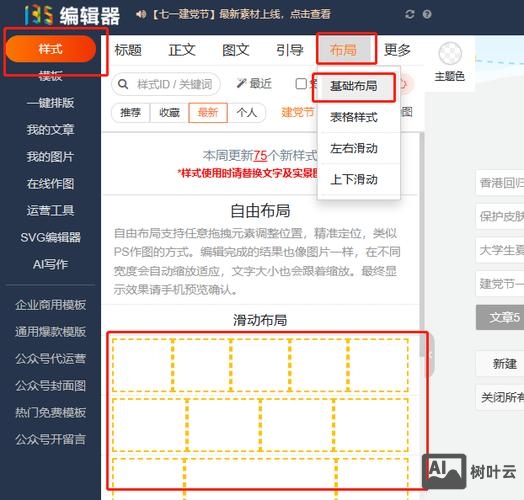524x500 pixels.
Task: Select the 收藏 filter
Action: click(x=169, y=113)
